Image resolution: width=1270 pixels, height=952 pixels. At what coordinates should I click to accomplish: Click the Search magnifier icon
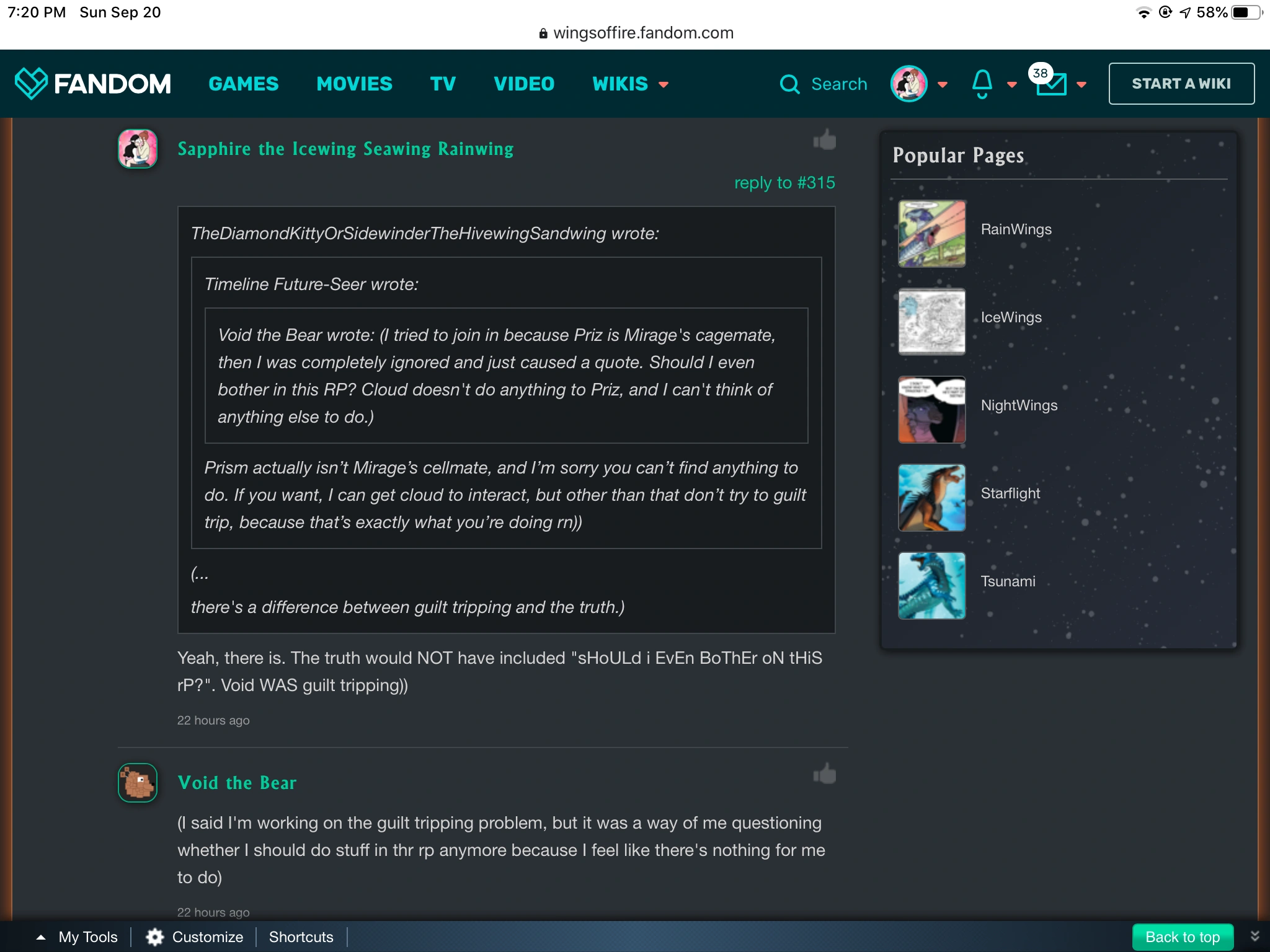[789, 84]
